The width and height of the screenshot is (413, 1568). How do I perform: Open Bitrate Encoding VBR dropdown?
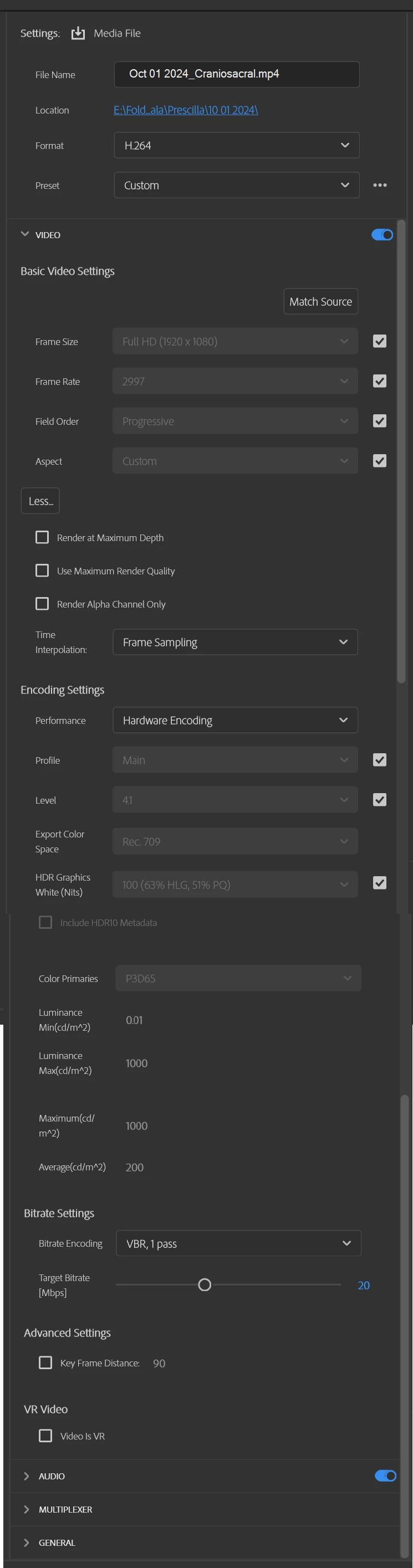(238, 1243)
